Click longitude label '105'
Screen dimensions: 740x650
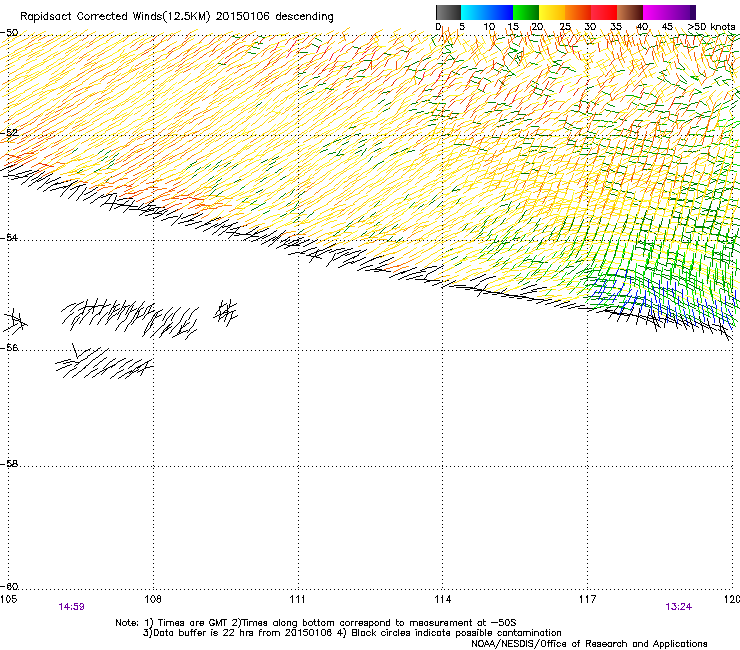(8, 599)
